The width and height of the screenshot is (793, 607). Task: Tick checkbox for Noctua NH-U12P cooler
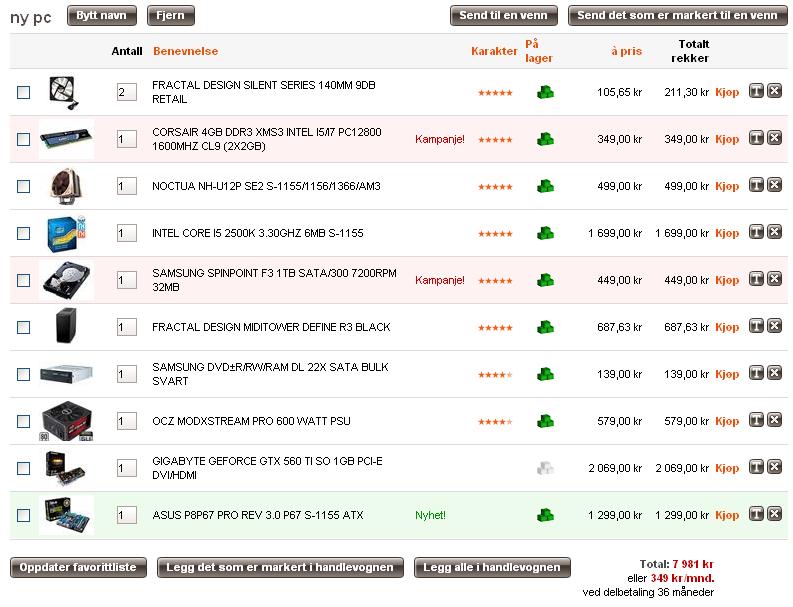tap(23, 186)
